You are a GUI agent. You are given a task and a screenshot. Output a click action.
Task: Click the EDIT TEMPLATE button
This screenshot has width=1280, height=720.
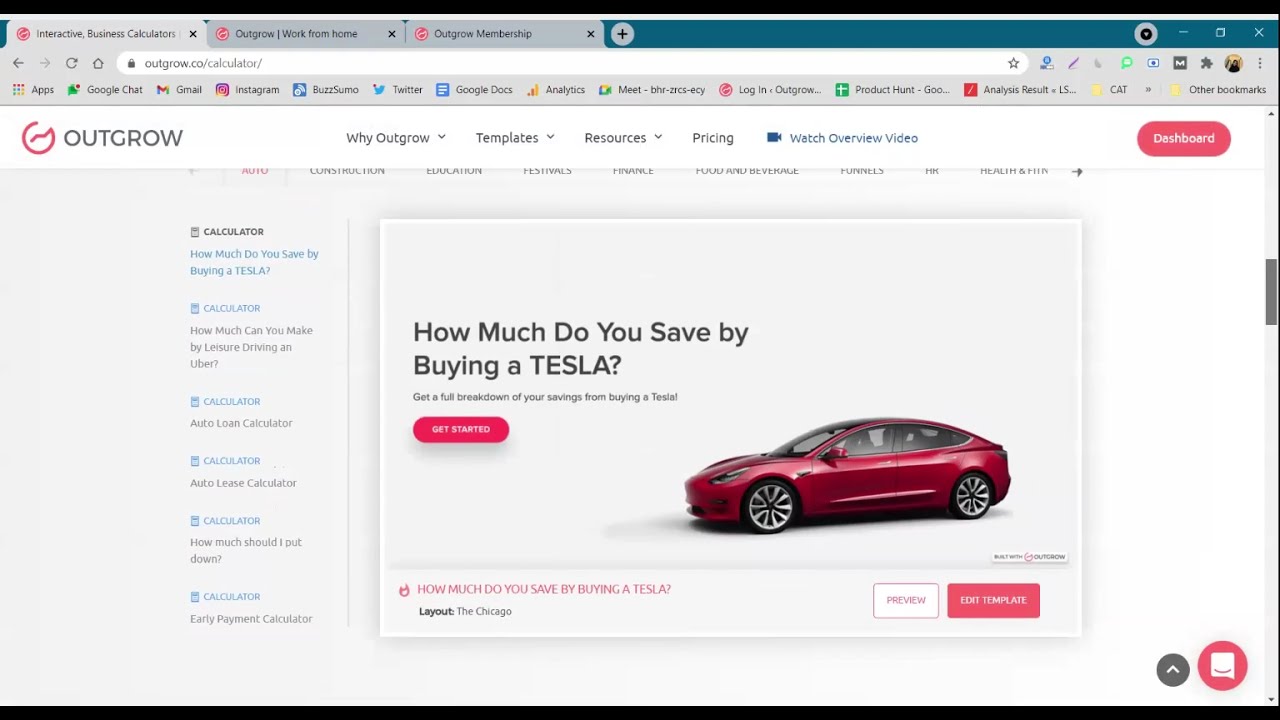pyautogui.click(x=993, y=600)
